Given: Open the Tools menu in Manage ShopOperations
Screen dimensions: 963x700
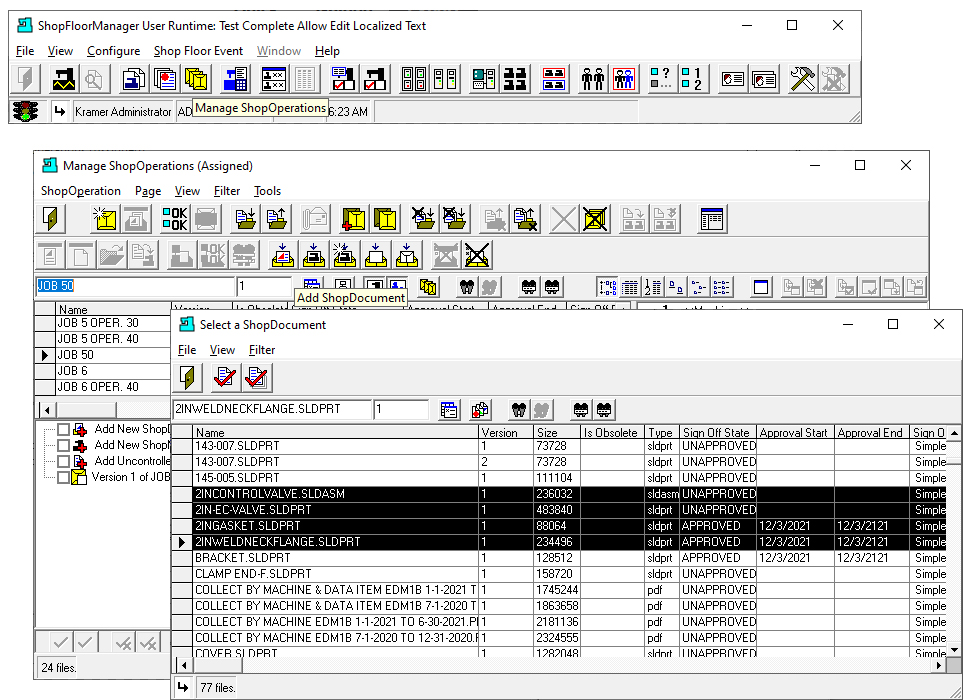Looking at the screenshot, I should click(x=268, y=191).
